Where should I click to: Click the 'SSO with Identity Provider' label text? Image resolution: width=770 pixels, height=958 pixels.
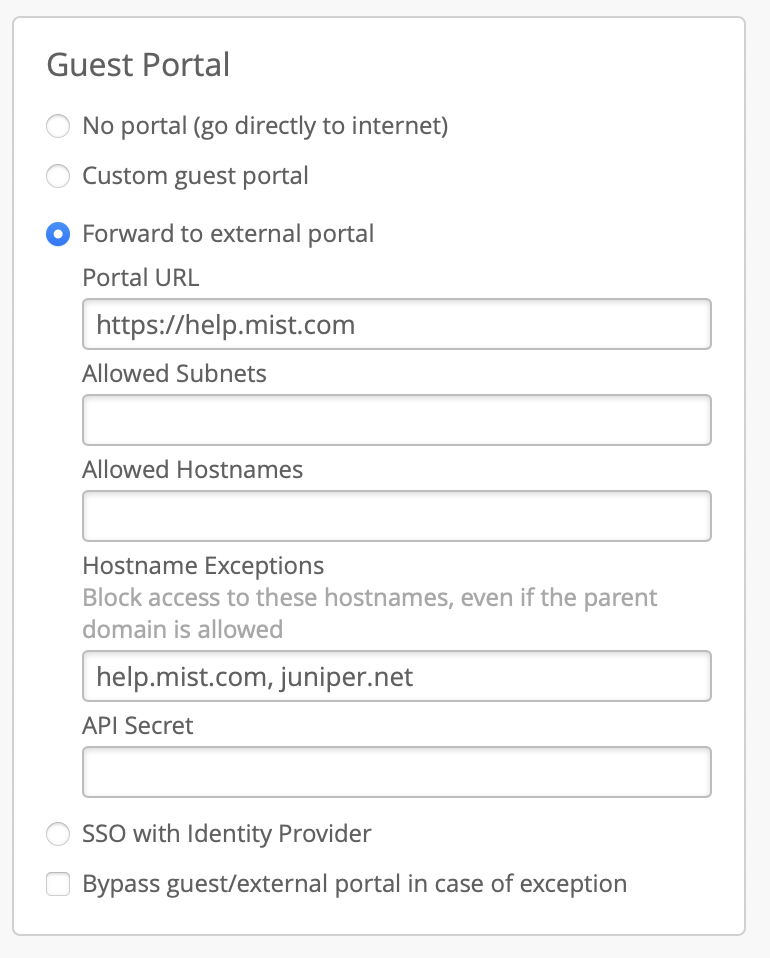click(x=226, y=834)
